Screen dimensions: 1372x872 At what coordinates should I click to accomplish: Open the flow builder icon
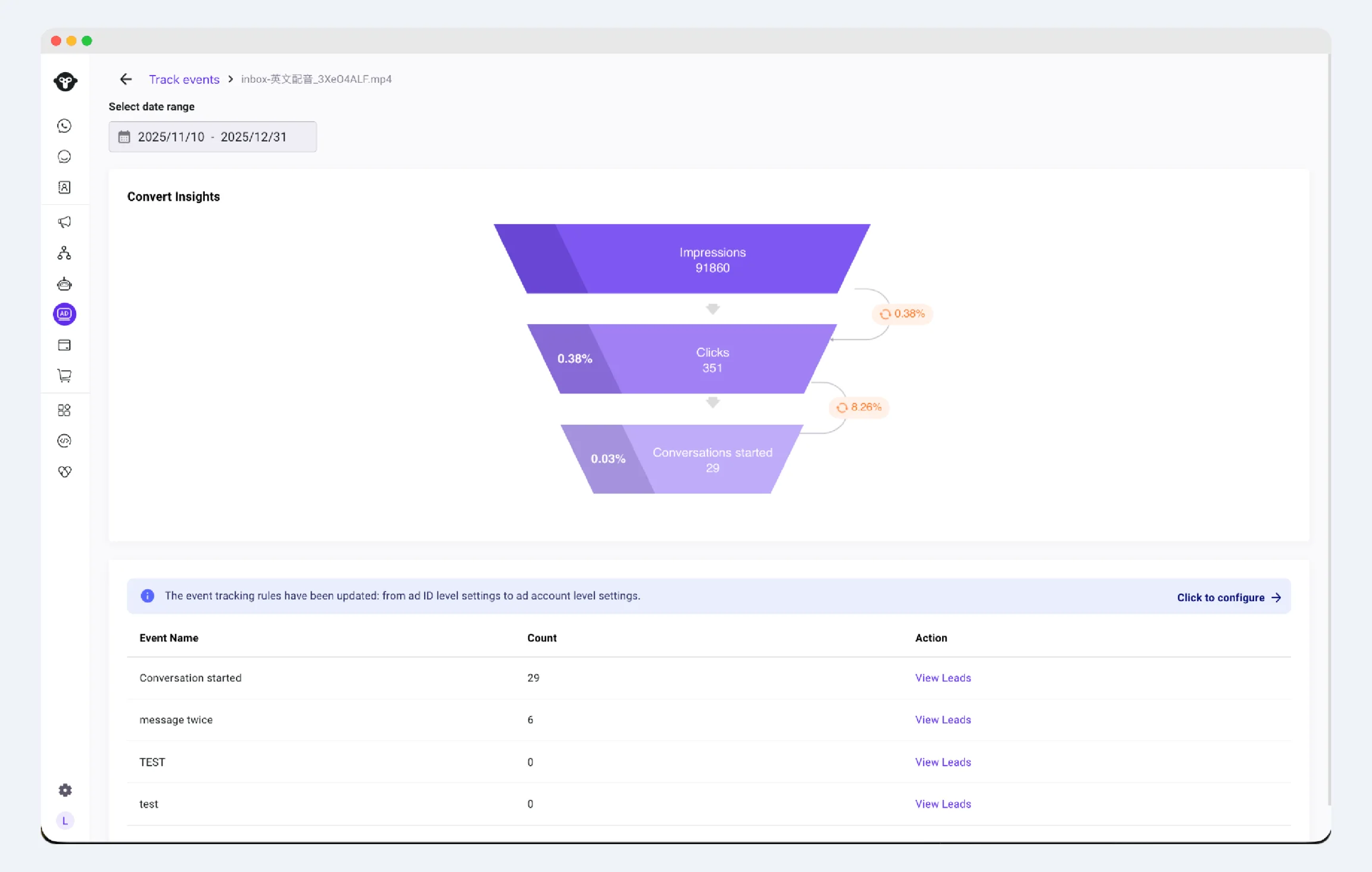(x=64, y=253)
